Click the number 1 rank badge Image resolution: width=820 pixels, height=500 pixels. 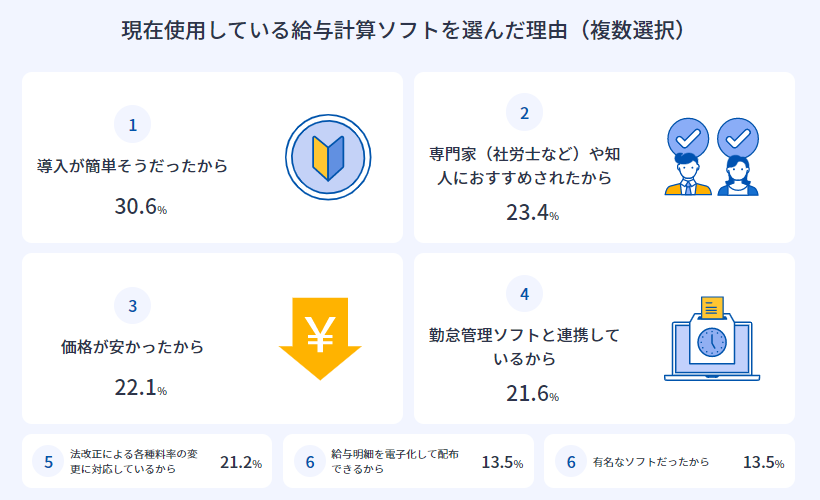click(132, 125)
